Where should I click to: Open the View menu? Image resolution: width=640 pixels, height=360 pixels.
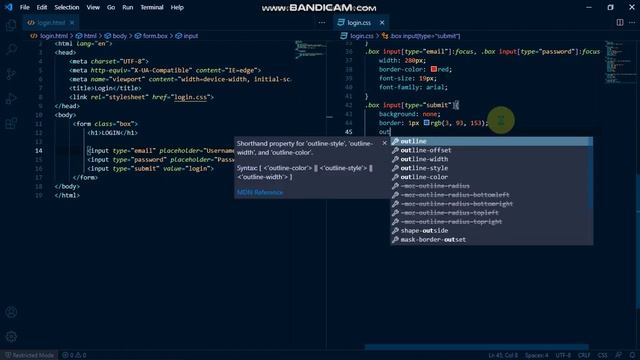[x=93, y=7]
